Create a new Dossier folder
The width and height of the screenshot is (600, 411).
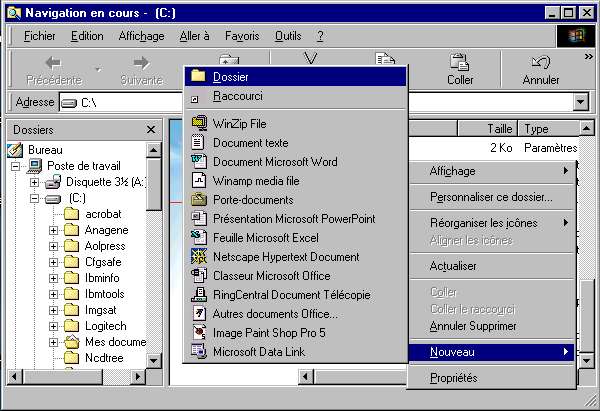(x=231, y=76)
